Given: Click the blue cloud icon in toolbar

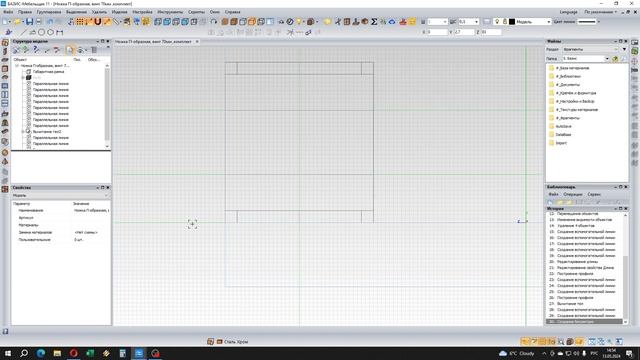Looking at the screenshot, I should (x=392, y=22).
